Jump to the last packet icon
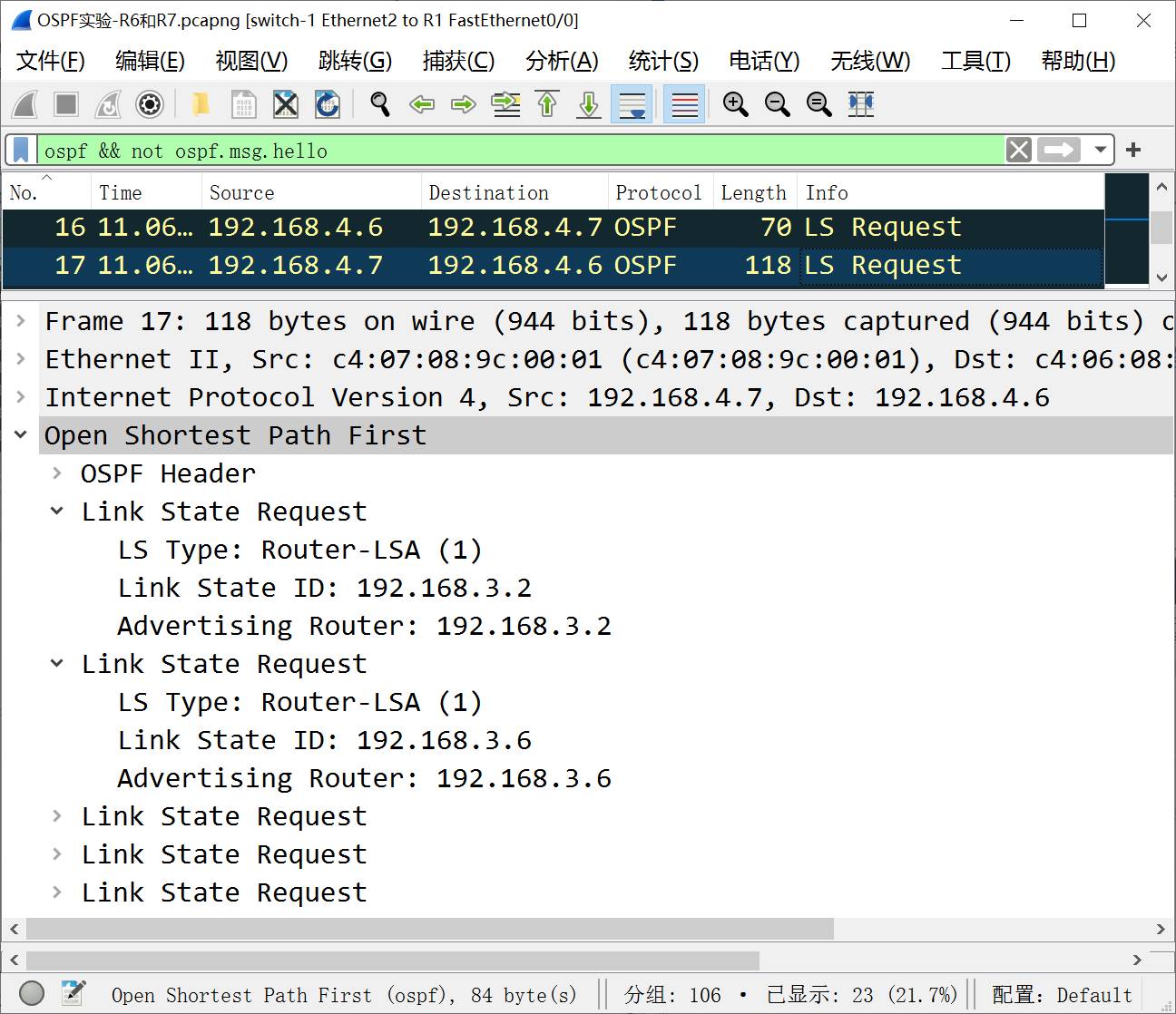This screenshot has width=1176, height=1014. click(589, 104)
